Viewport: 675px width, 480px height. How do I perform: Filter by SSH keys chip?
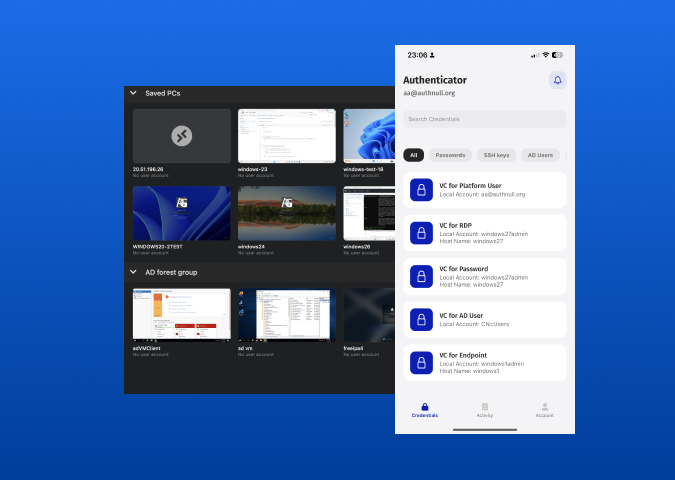pyautogui.click(x=496, y=155)
